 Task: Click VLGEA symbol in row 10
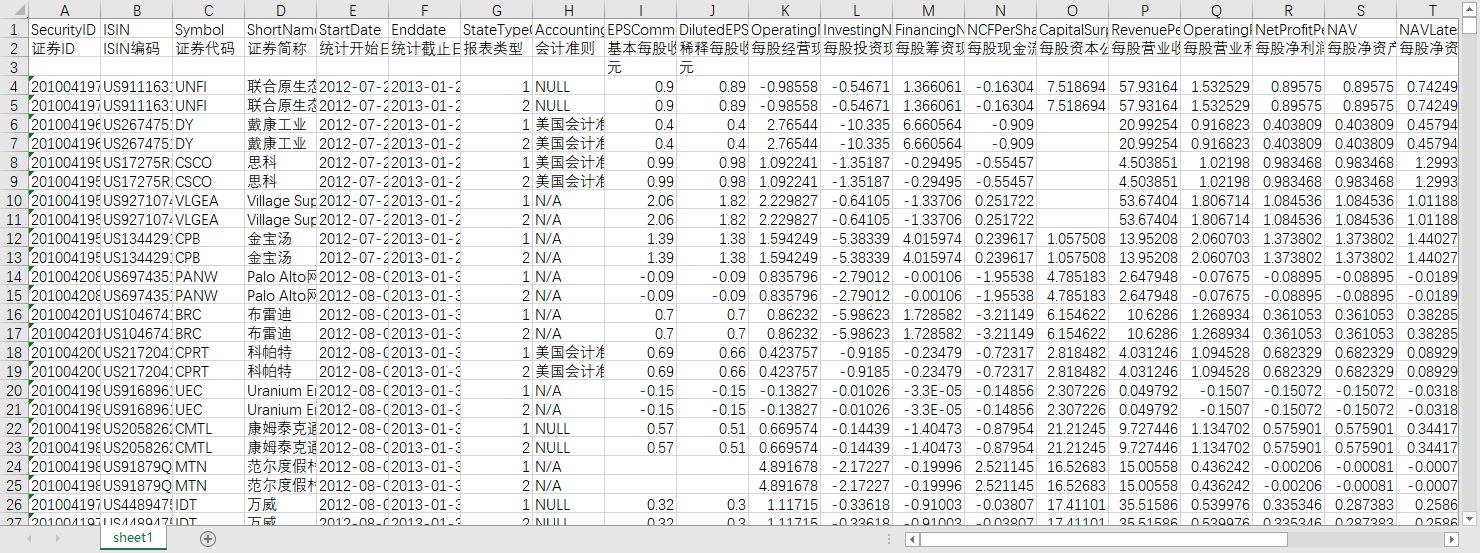(208, 200)
